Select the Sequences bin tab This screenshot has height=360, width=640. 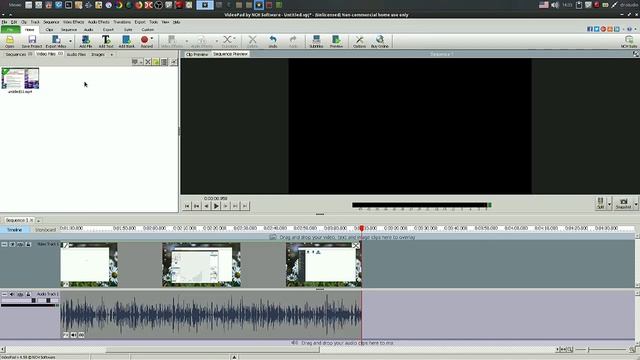point(18,54)
